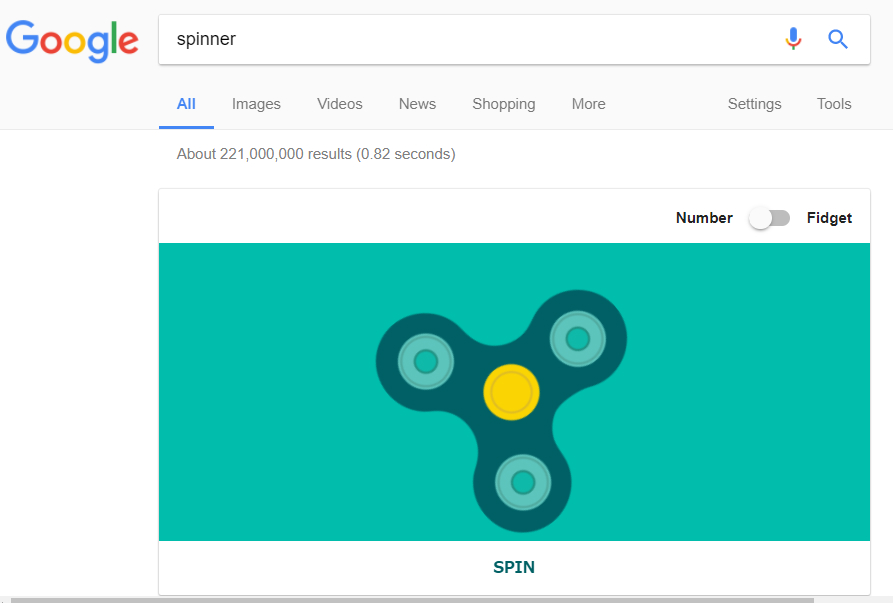
Task: Open the More search categories menu
Action: point(588,104)
